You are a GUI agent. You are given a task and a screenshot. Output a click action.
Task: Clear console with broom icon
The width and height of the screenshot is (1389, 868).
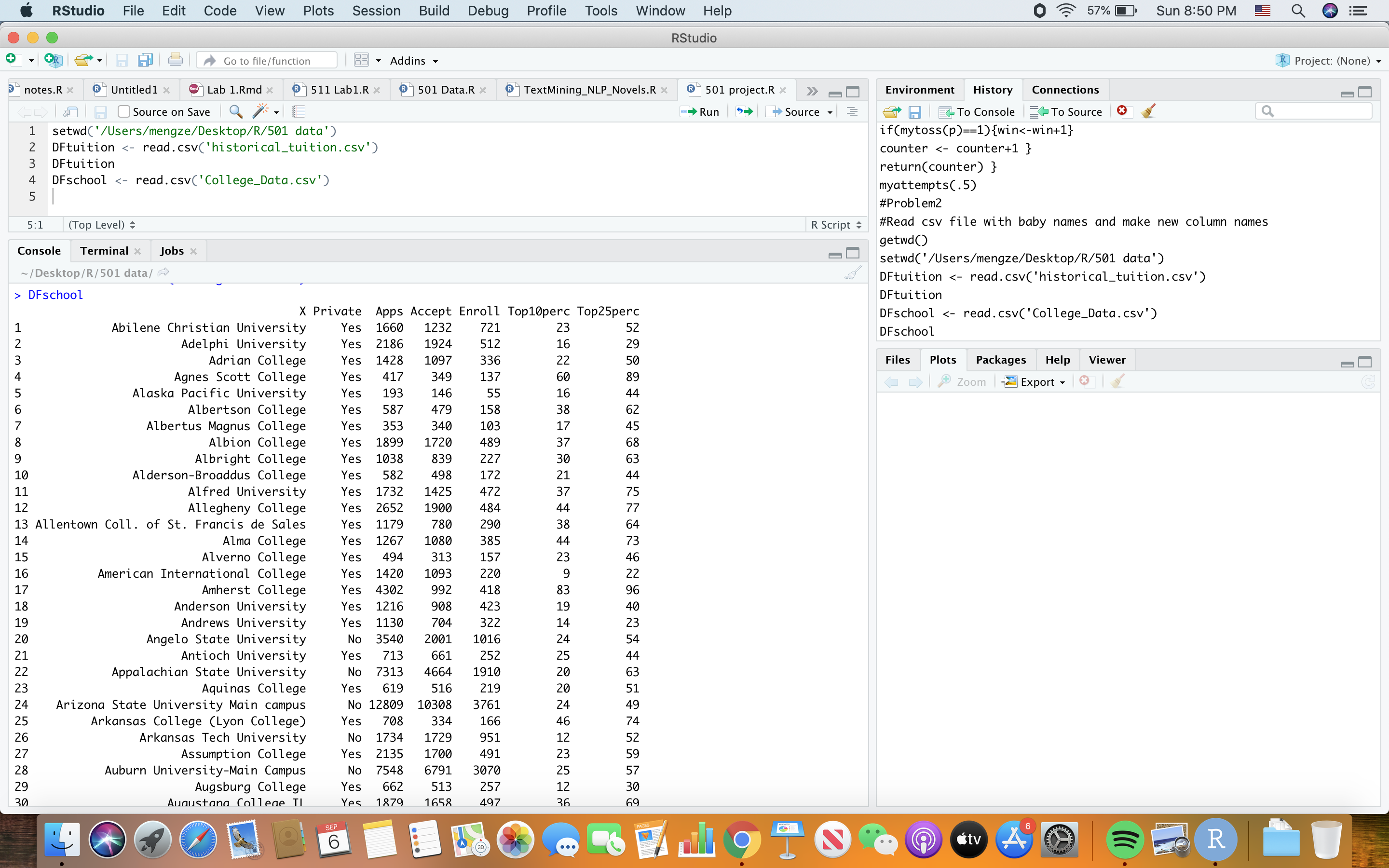point(854,272)
